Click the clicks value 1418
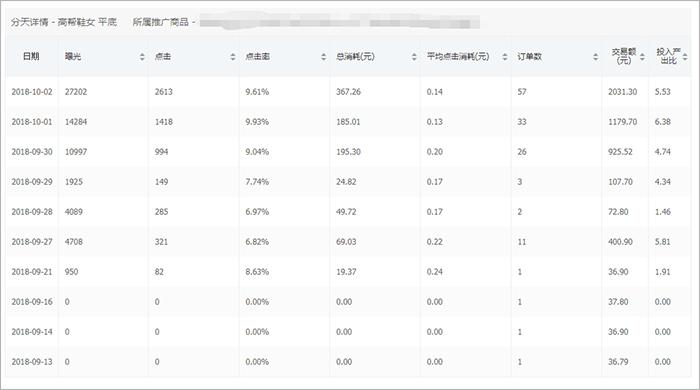 pyautogui.click(x=163, y=122)
